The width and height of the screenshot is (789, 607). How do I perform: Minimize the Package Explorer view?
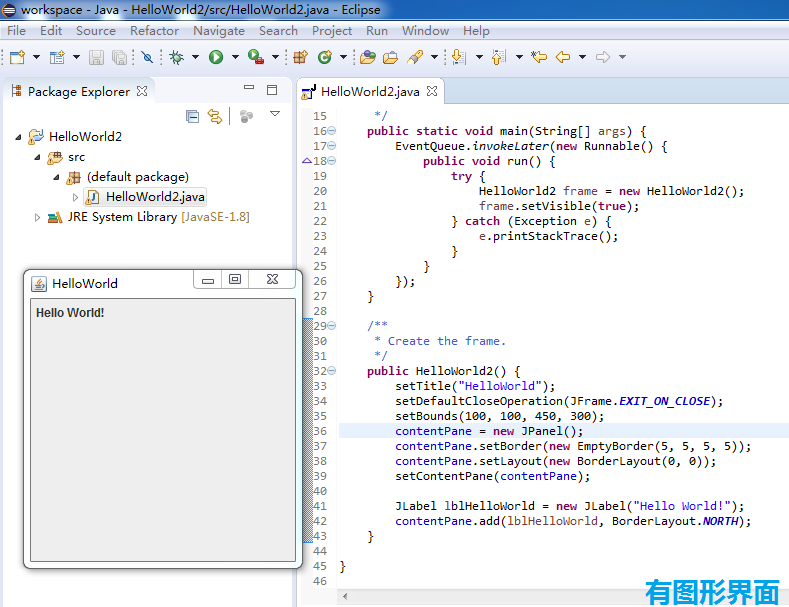[249, 87]
